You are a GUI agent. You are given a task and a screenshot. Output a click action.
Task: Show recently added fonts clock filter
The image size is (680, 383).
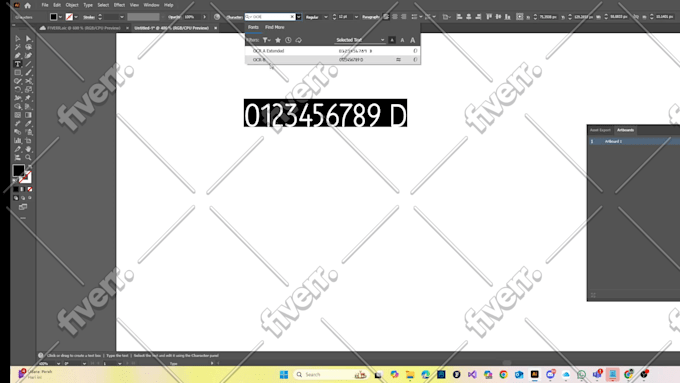pyautogui.click(x=288, y=40)
